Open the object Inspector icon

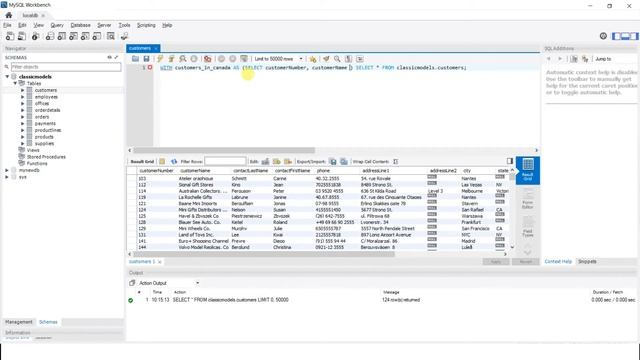coord(36,36)
